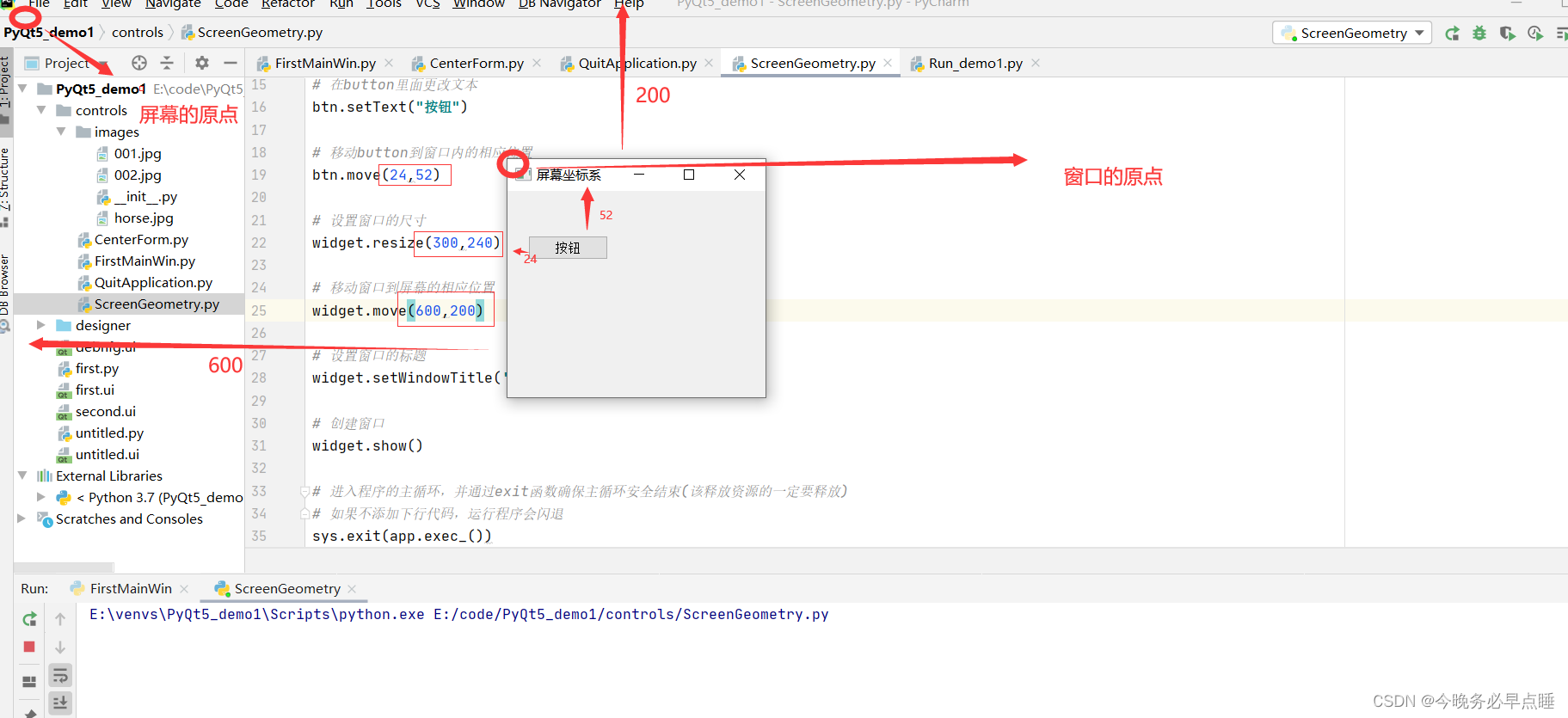Maximize the 屏幕坐标系 Qt window
Screen dimensions: 1568x718
(x=689, y=175)
